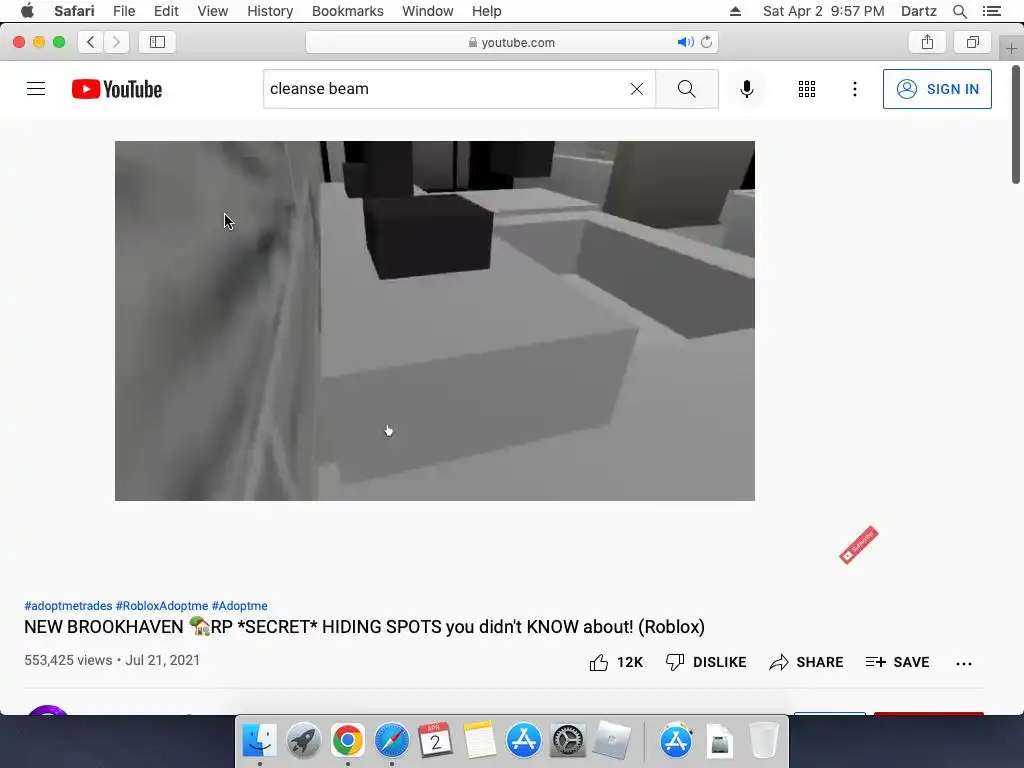
Task: Open Spotlight search in menu bar
Action: pos(960,11)
